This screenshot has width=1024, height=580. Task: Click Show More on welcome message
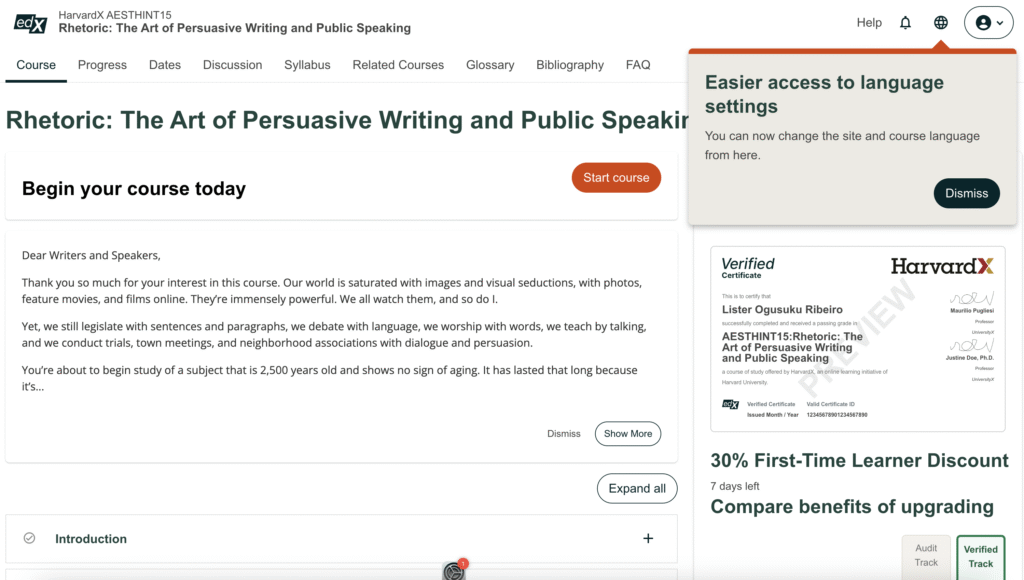(x=628, y=434)
